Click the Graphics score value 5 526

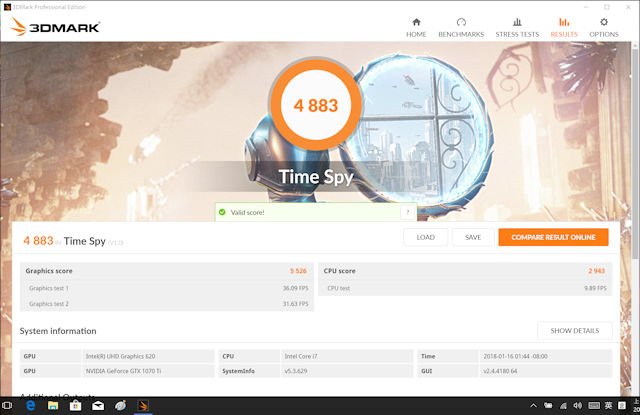pos(298,271)
